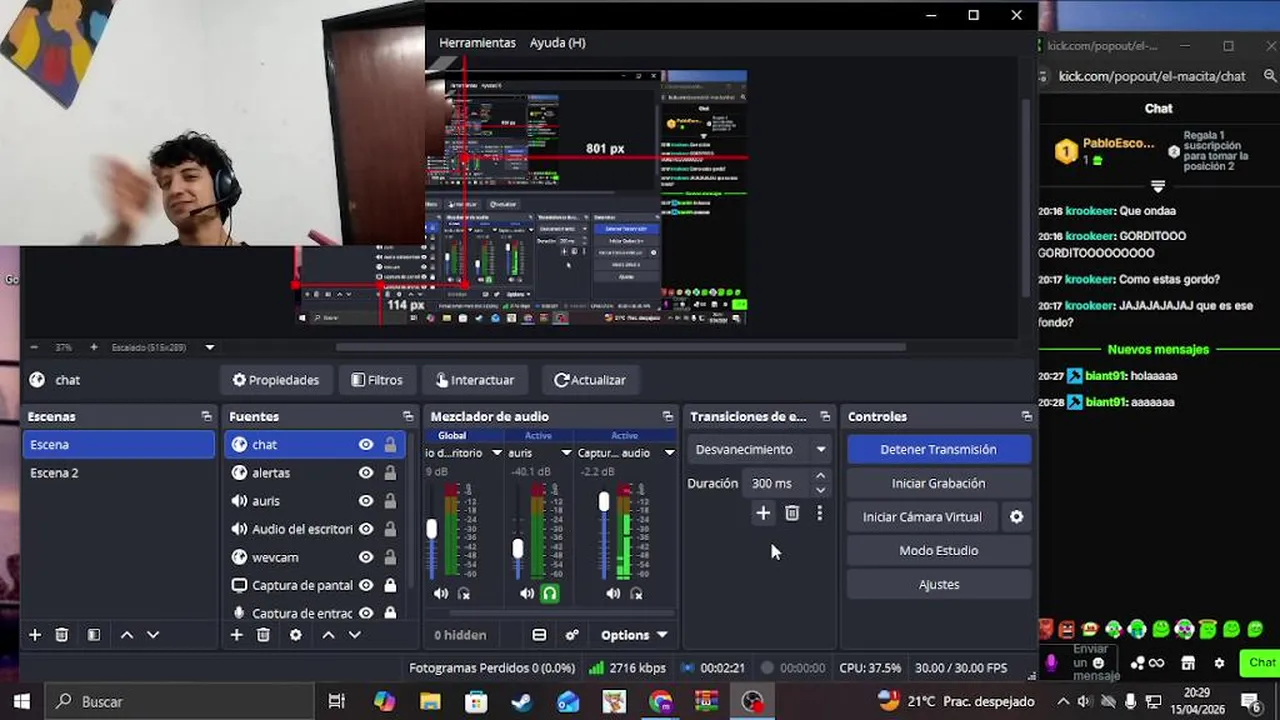Remove selected source with trash icon

click(x=263, y=635)
